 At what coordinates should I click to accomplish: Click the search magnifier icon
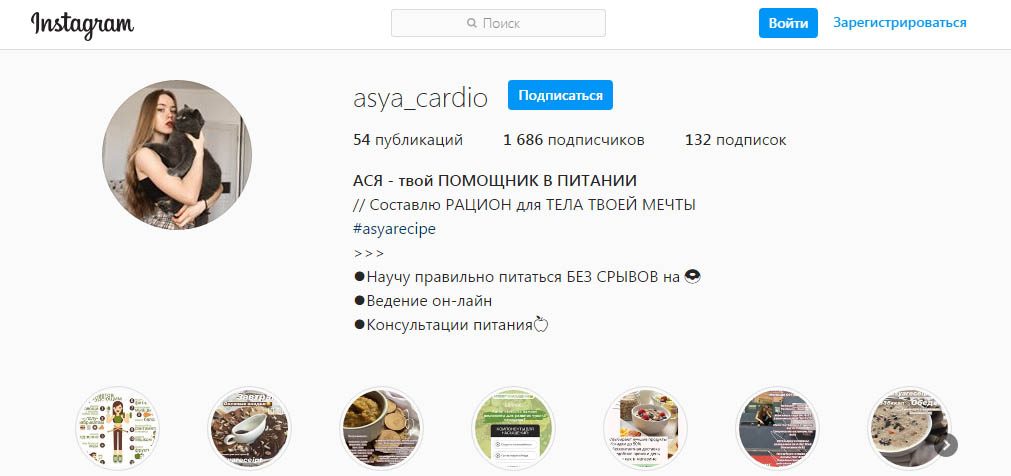click(x=472, y=23)
